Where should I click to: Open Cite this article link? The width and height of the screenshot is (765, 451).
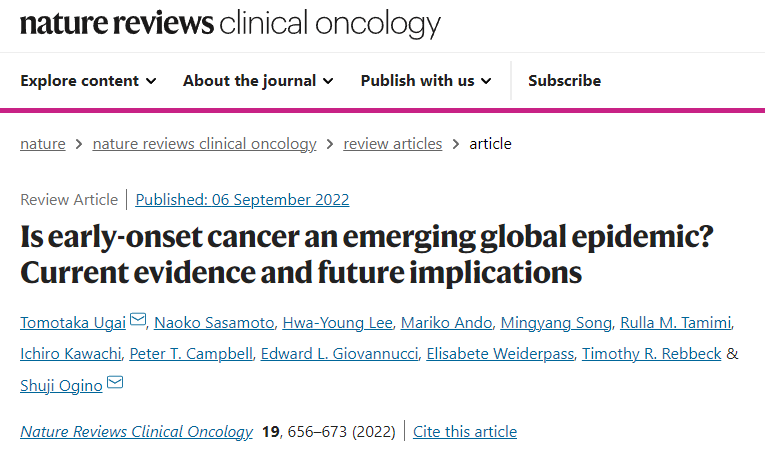[465, 432]
